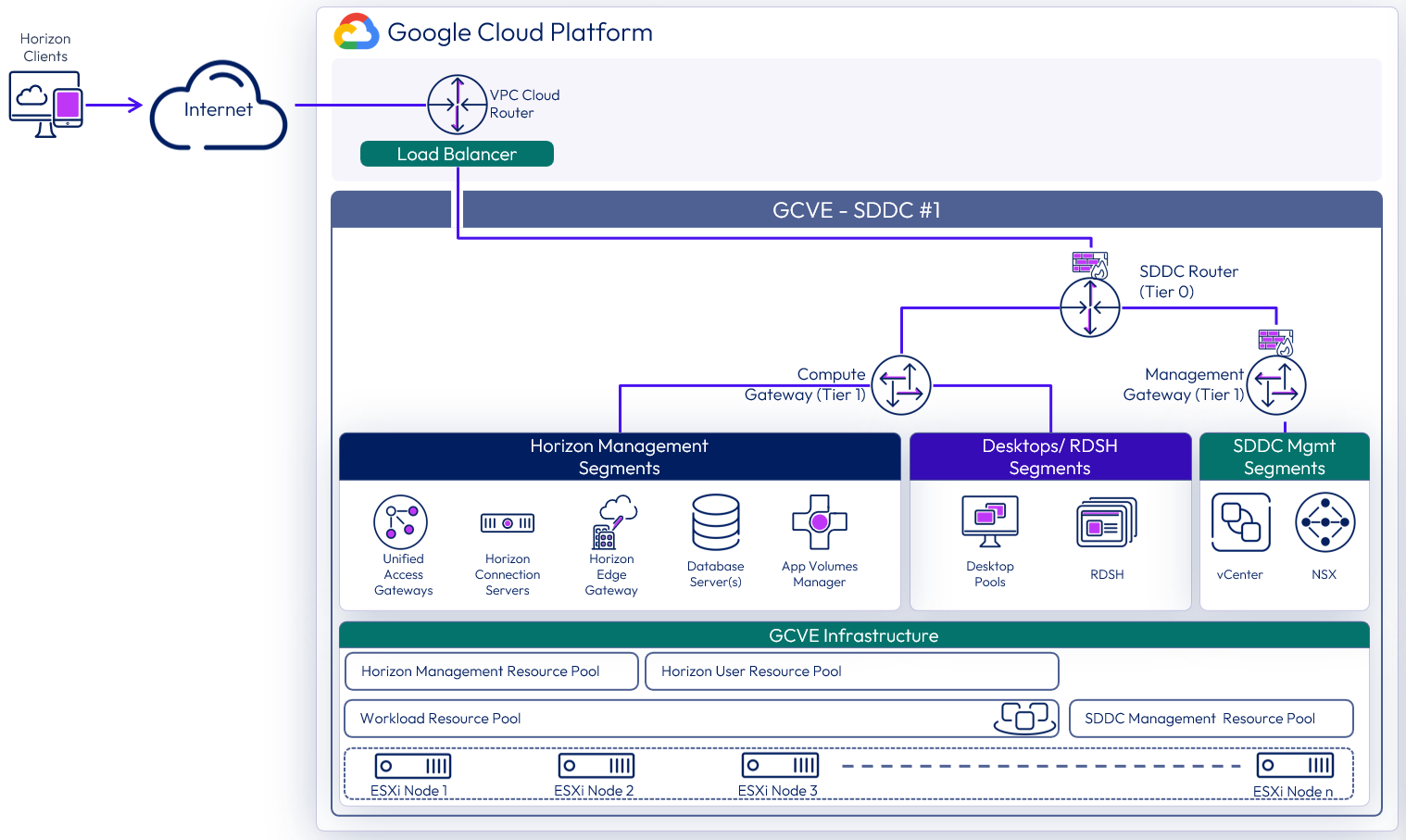Click the GCVE - SDDC #1 header
1406x840 pixels.
click(x=856, y=210)
